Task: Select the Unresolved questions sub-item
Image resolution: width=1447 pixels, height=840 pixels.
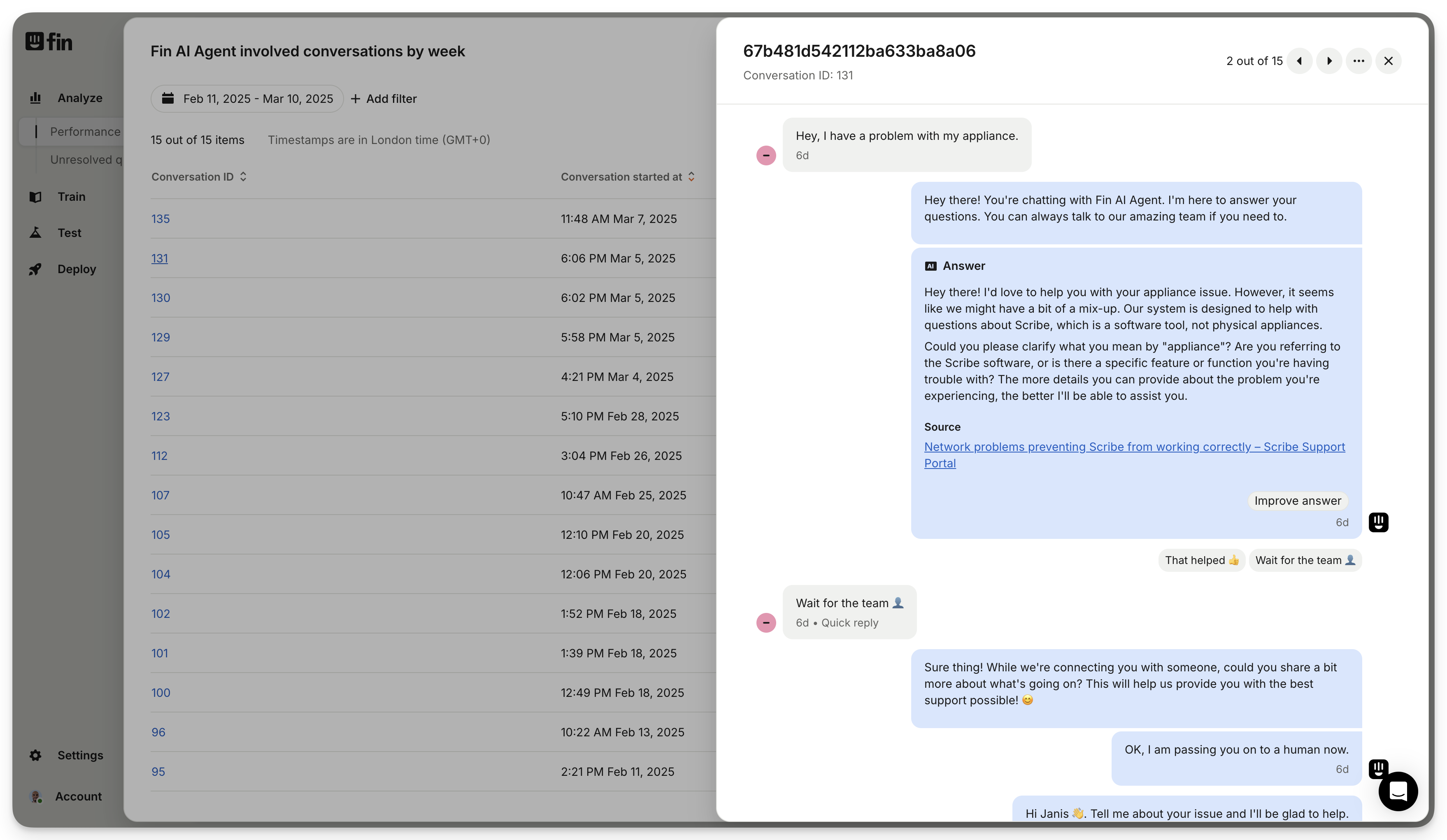Action: [x=86, y=160]
